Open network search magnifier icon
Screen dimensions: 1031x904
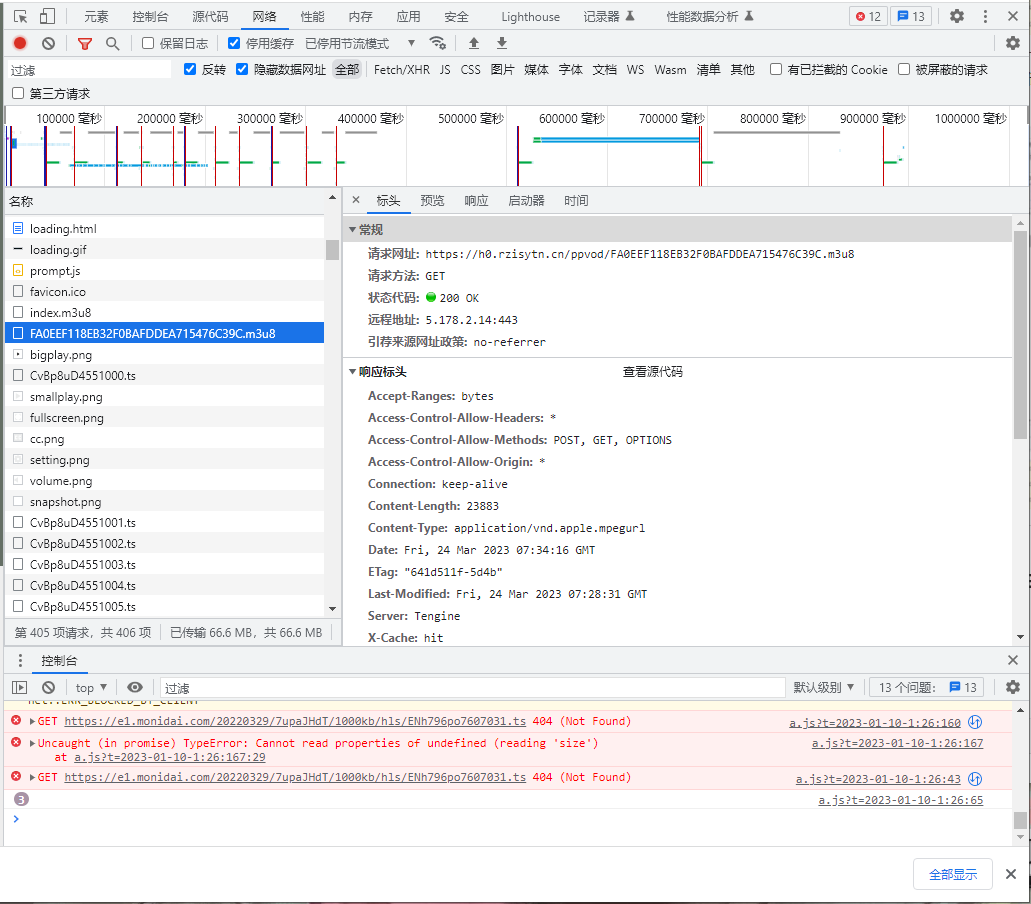point(112,43)
